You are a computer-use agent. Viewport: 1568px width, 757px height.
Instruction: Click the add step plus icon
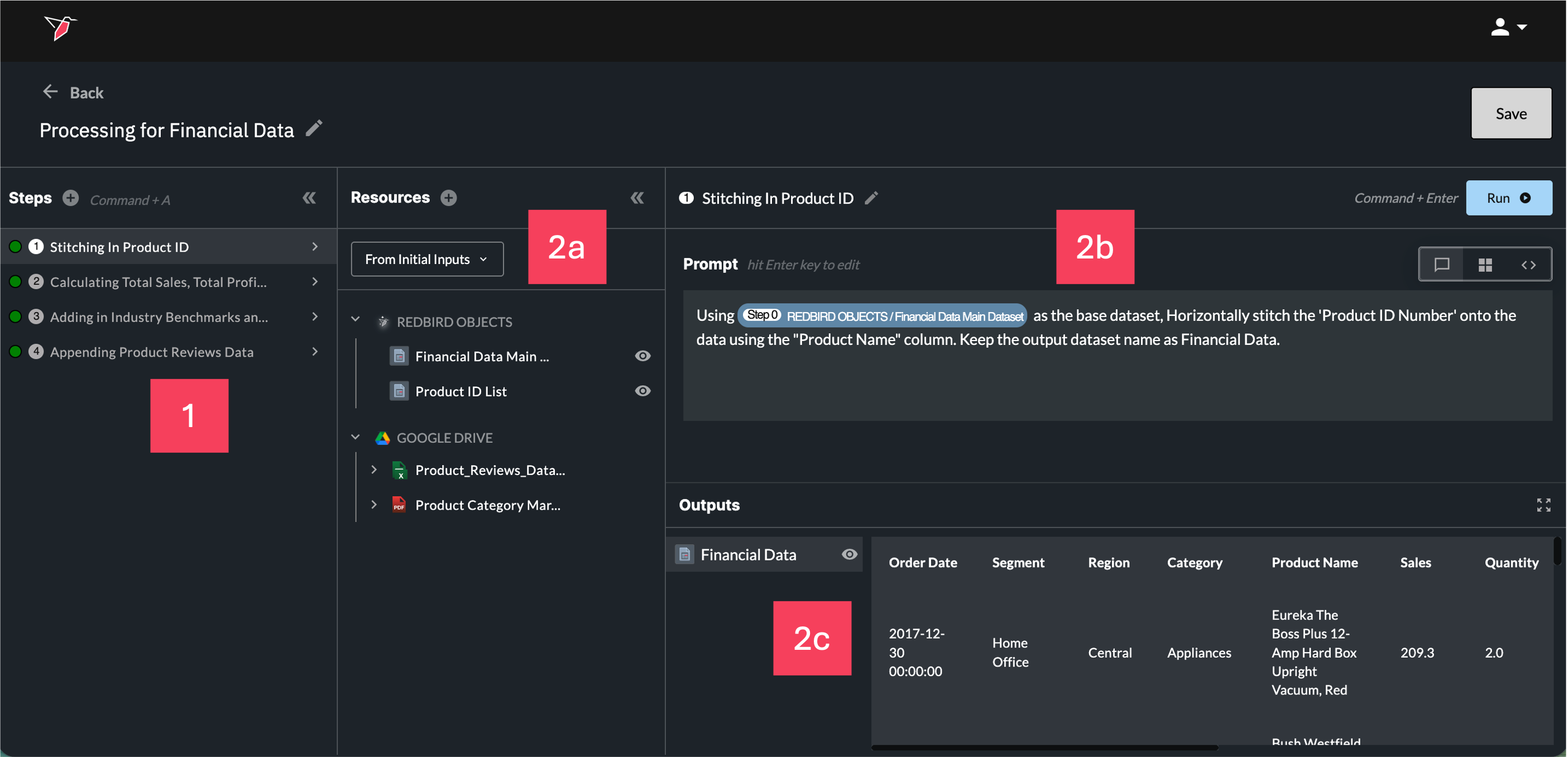click(x=70, y=198)
